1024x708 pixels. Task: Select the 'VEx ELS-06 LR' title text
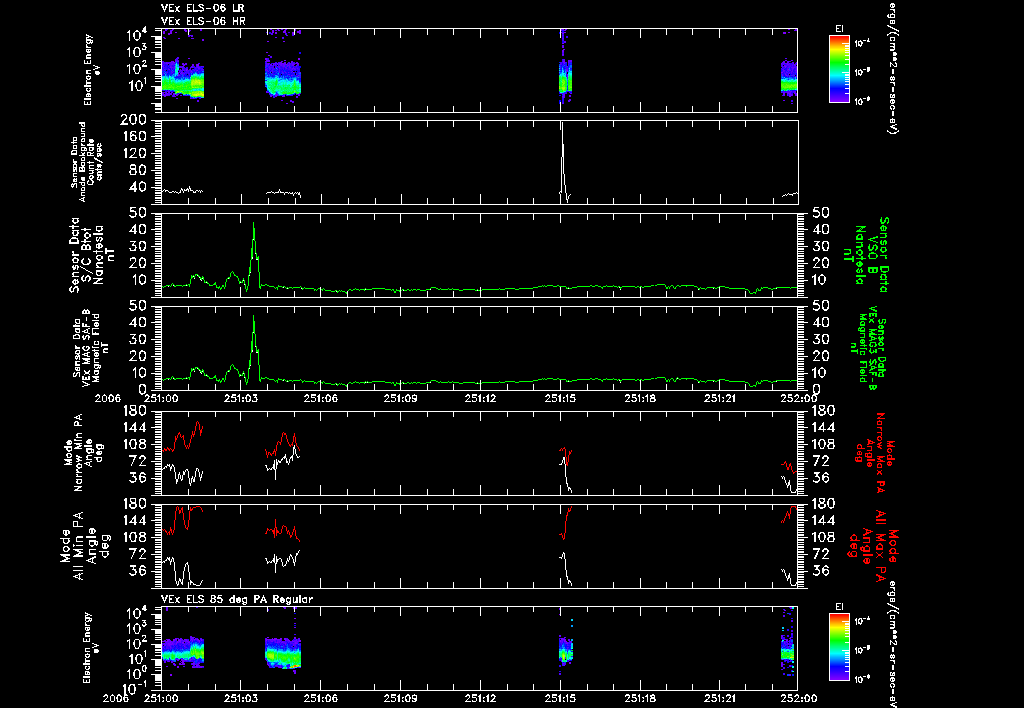coord(202,8)
